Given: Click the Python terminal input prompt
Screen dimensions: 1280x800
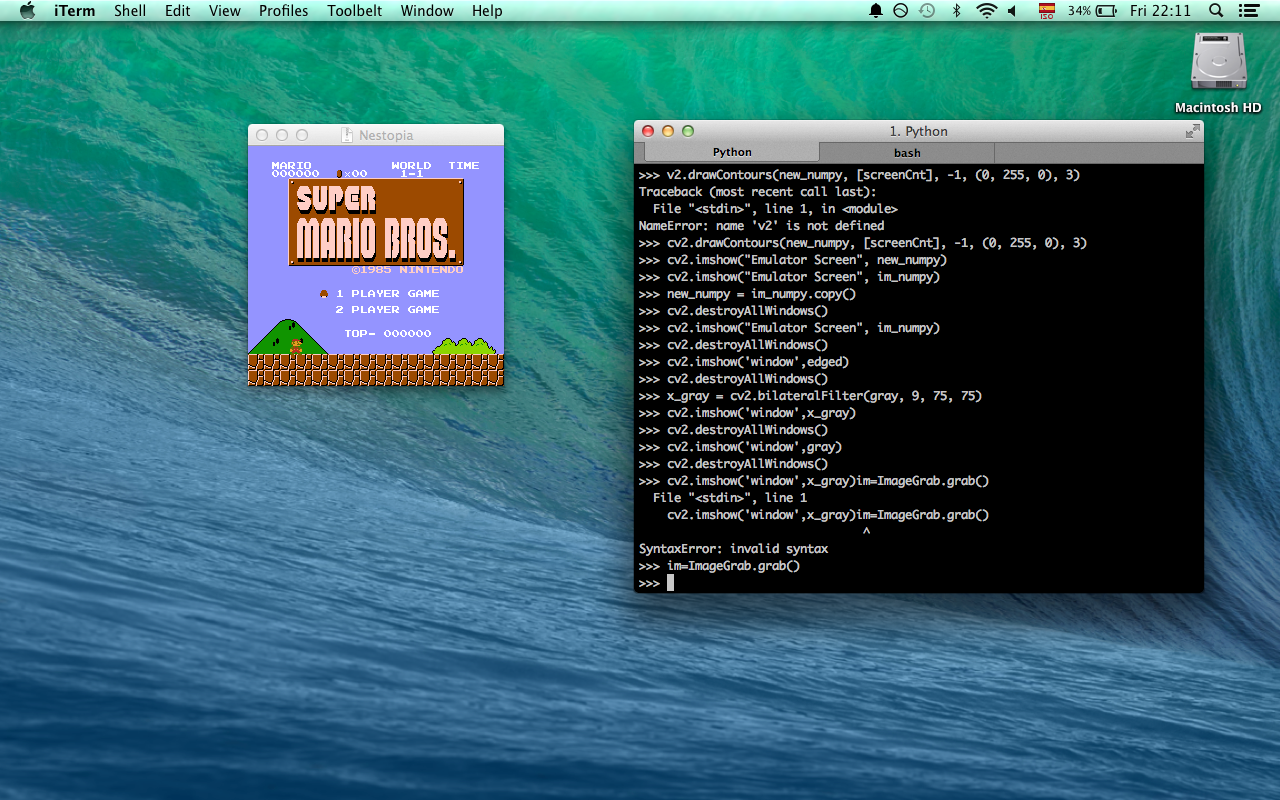Looking at the screenshot, I should [670, 582].
